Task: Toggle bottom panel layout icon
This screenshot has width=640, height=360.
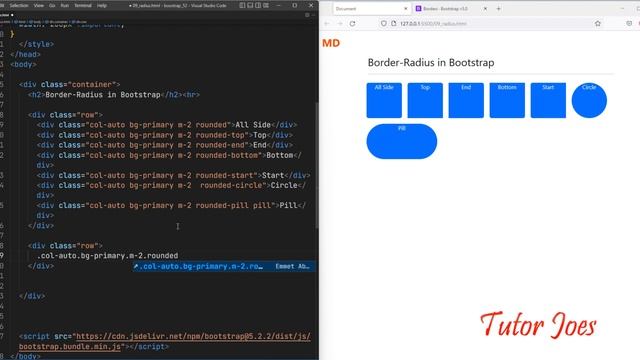Action: (250, 5)
